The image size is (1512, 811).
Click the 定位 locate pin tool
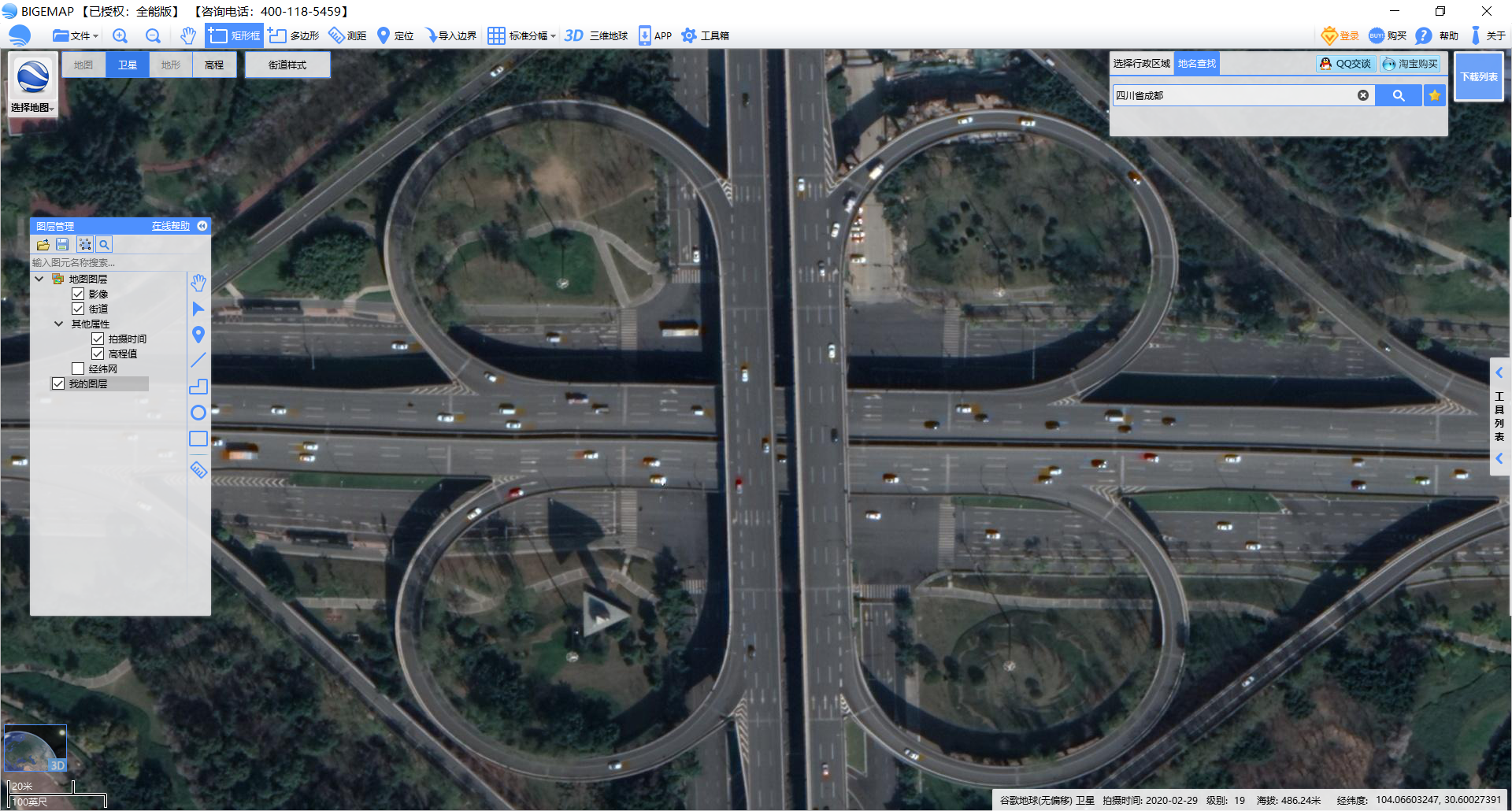(x=395, y=35)
